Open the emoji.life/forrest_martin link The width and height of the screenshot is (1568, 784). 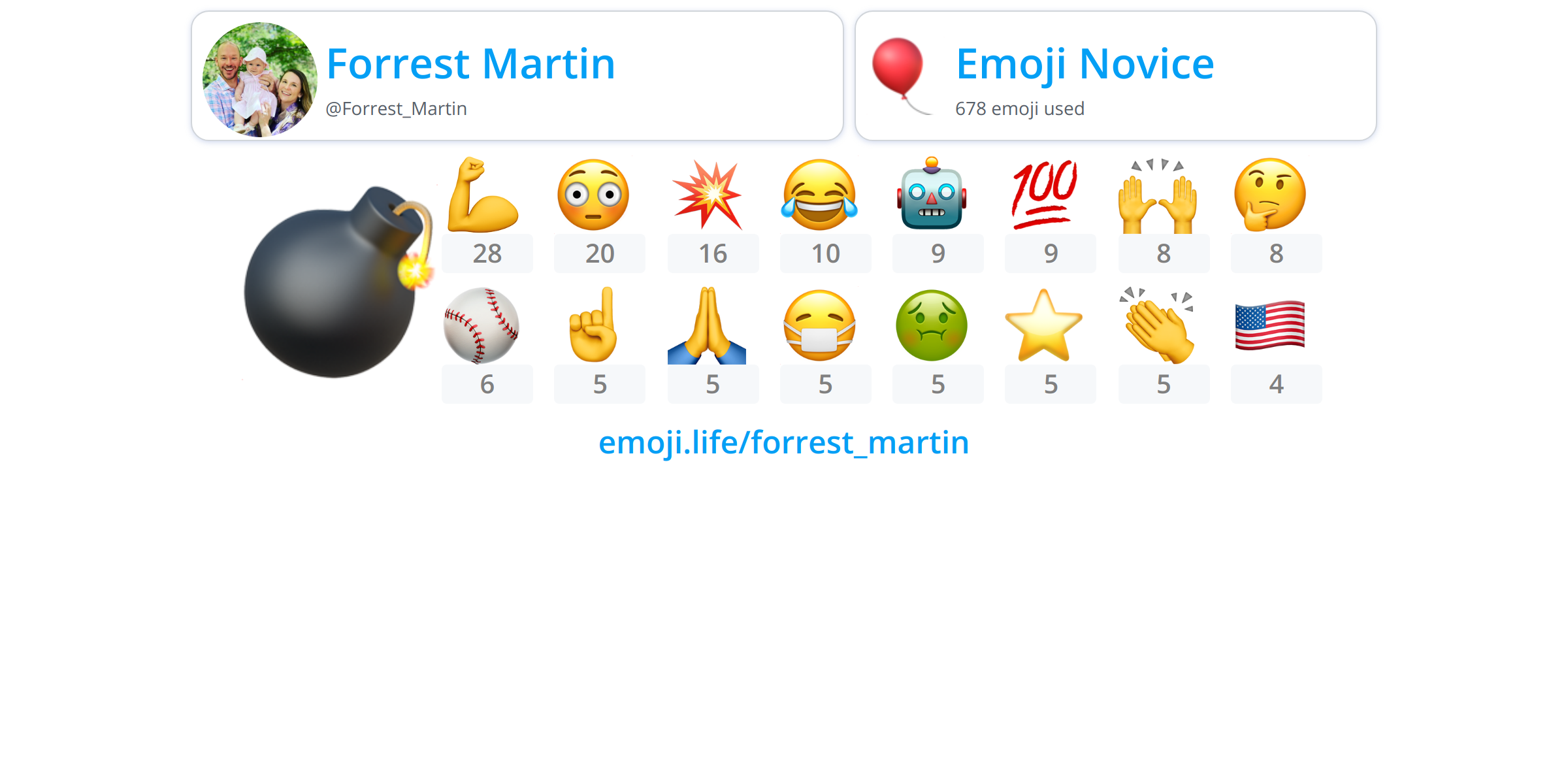[783, 443]
